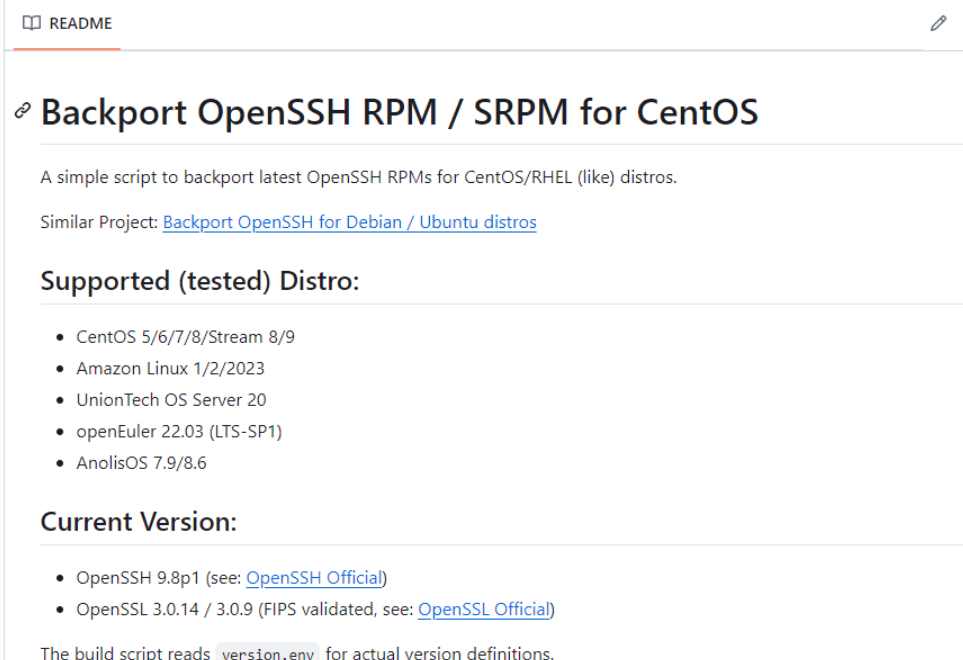Click the Current Version heading
This screenshot has width=963, height=660.
[x=139, y=522]
